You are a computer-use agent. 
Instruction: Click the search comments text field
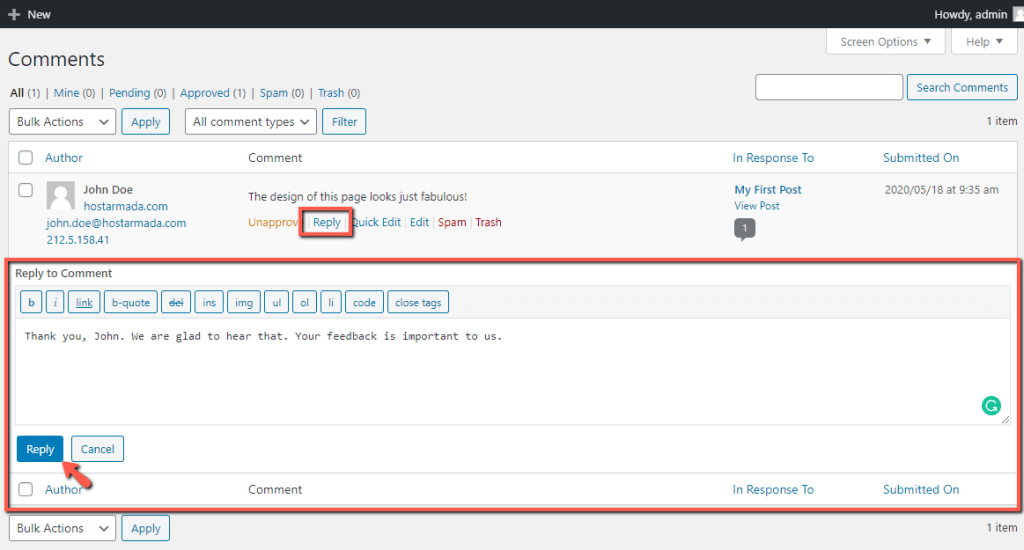click(x=829, y=87)
